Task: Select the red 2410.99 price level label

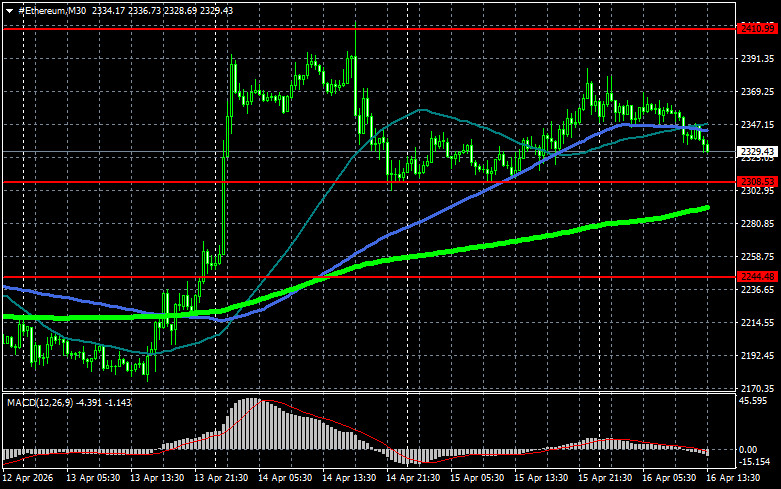Action: coord(758,29)
